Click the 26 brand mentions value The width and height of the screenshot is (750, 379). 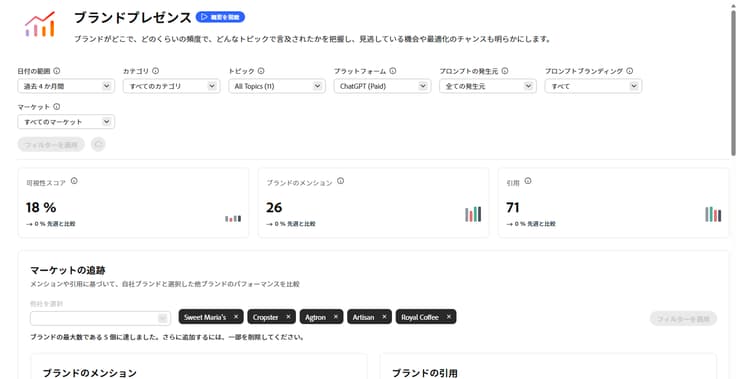click(x=274, y=207)
